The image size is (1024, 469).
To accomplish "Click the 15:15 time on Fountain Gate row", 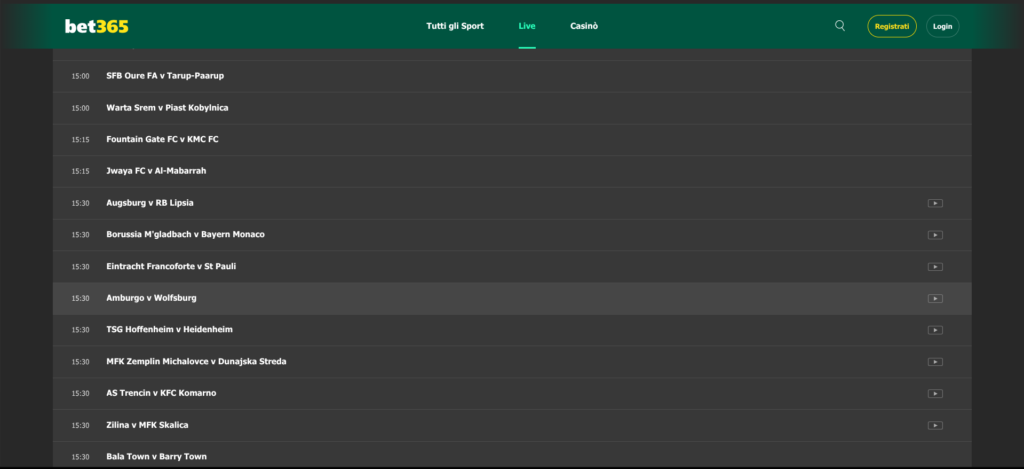I will (80, 140).
